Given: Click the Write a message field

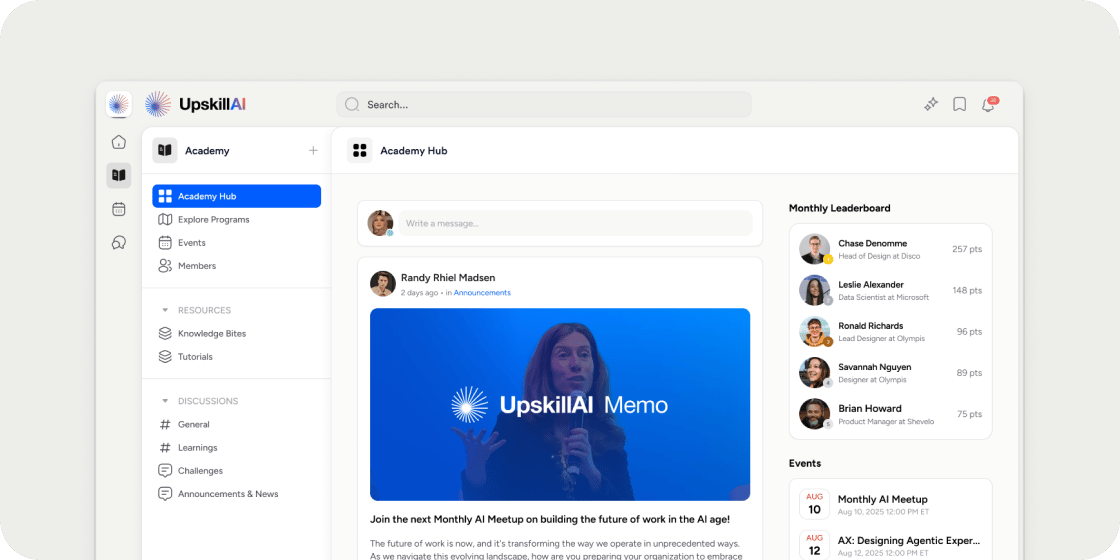Looking at the screenshot, I should coord(576,224).
